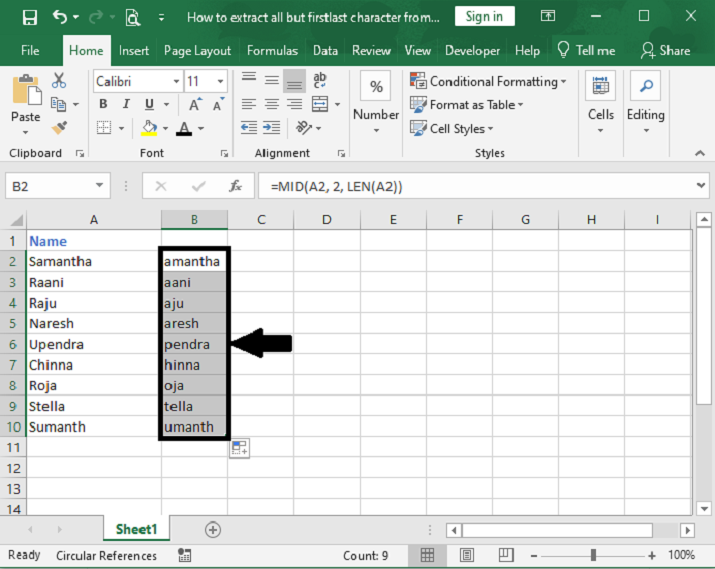Open the Formulas ribbon tab

[272, 50]
